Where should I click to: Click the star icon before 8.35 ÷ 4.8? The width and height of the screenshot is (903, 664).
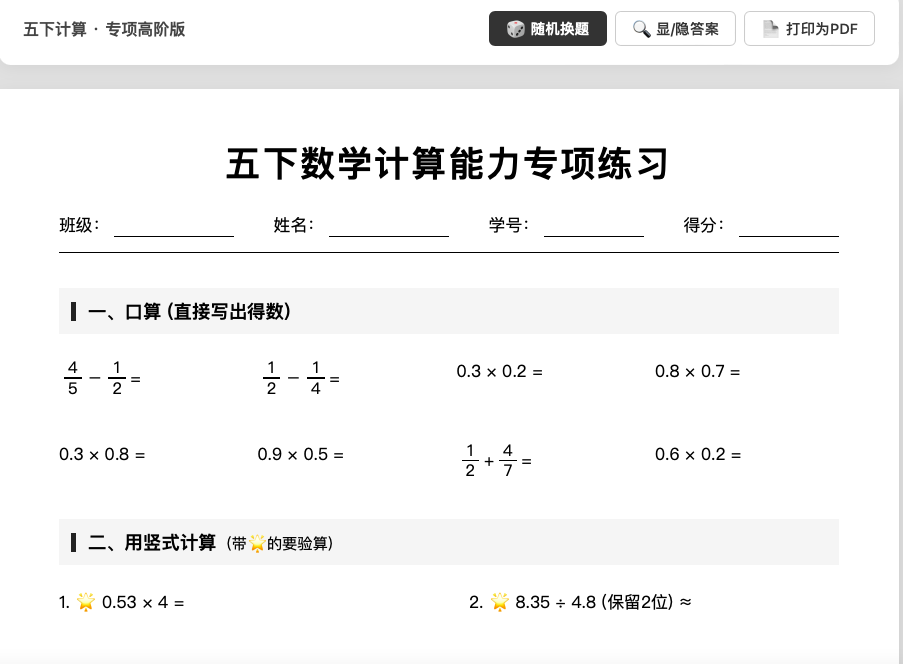coord(500,602)
